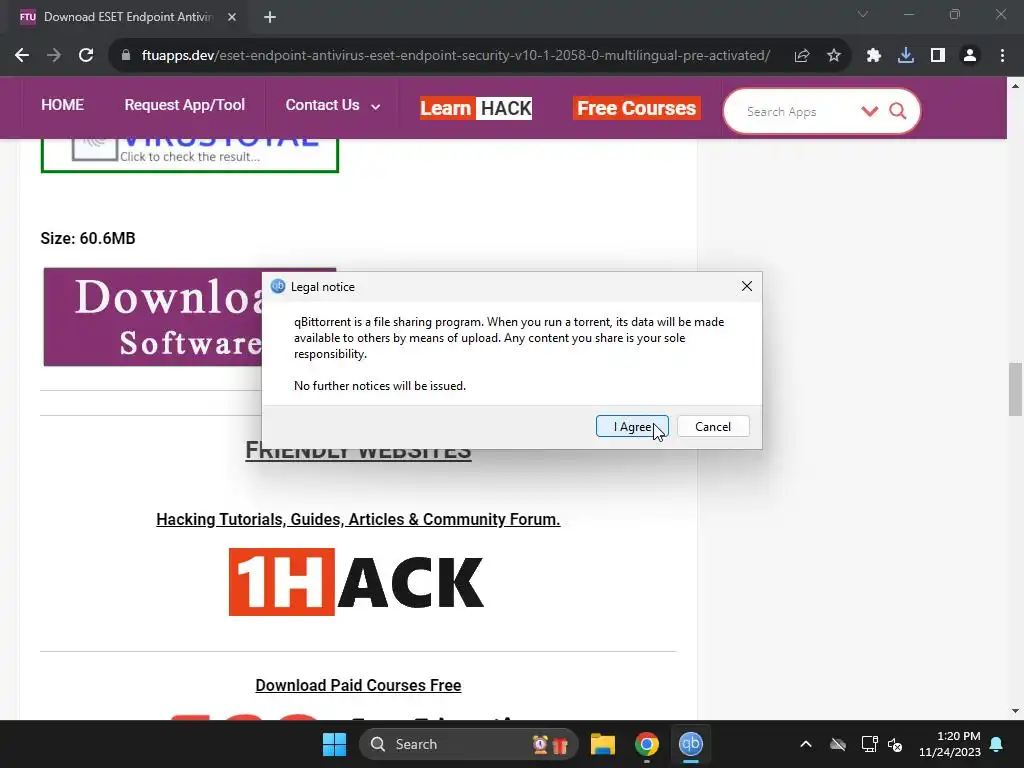Open HOME in site navigation
Image resolution: width=1024 pixels, height=768 pixels.
click(62, 104)
